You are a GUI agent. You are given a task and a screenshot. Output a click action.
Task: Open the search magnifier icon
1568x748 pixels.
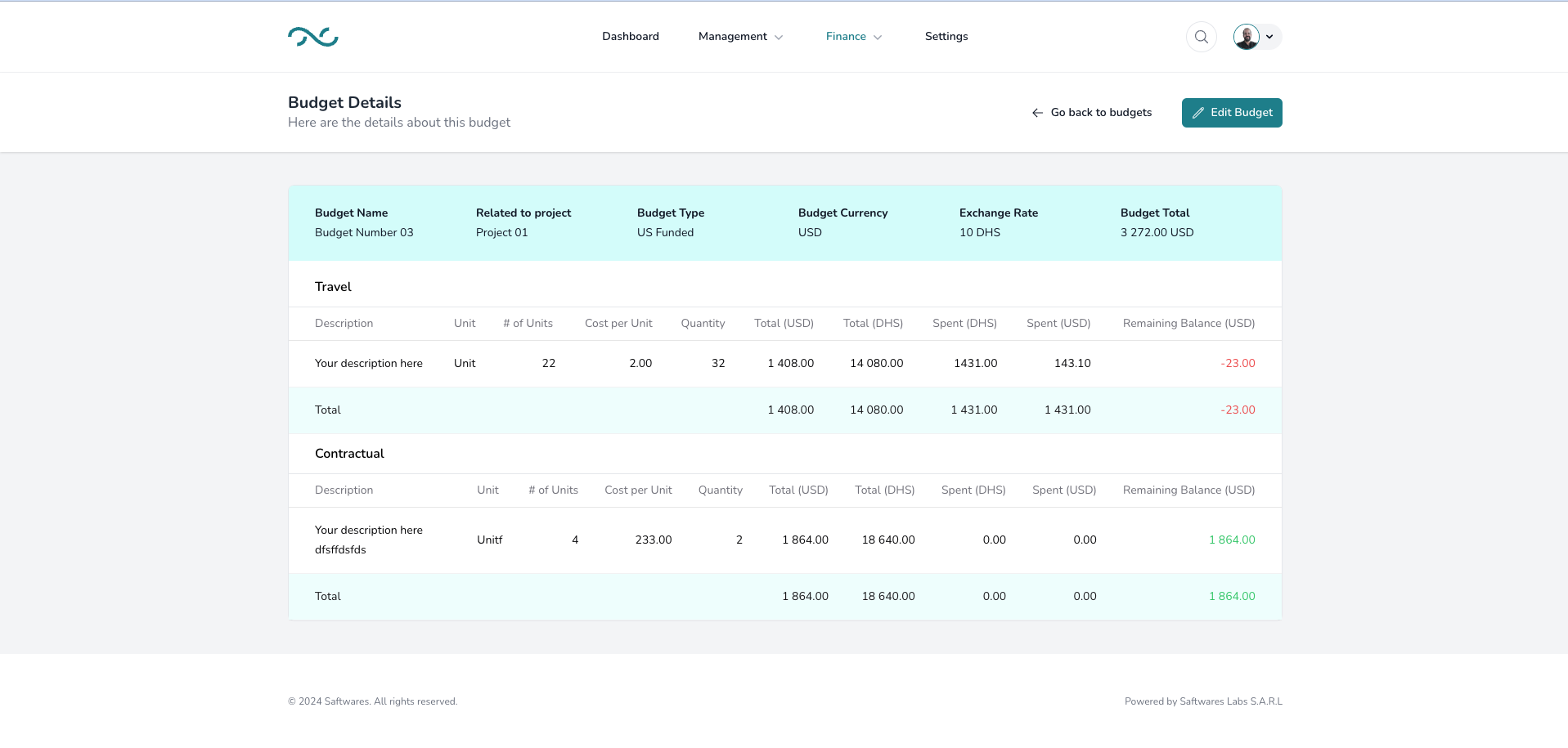pos(1201,37)
